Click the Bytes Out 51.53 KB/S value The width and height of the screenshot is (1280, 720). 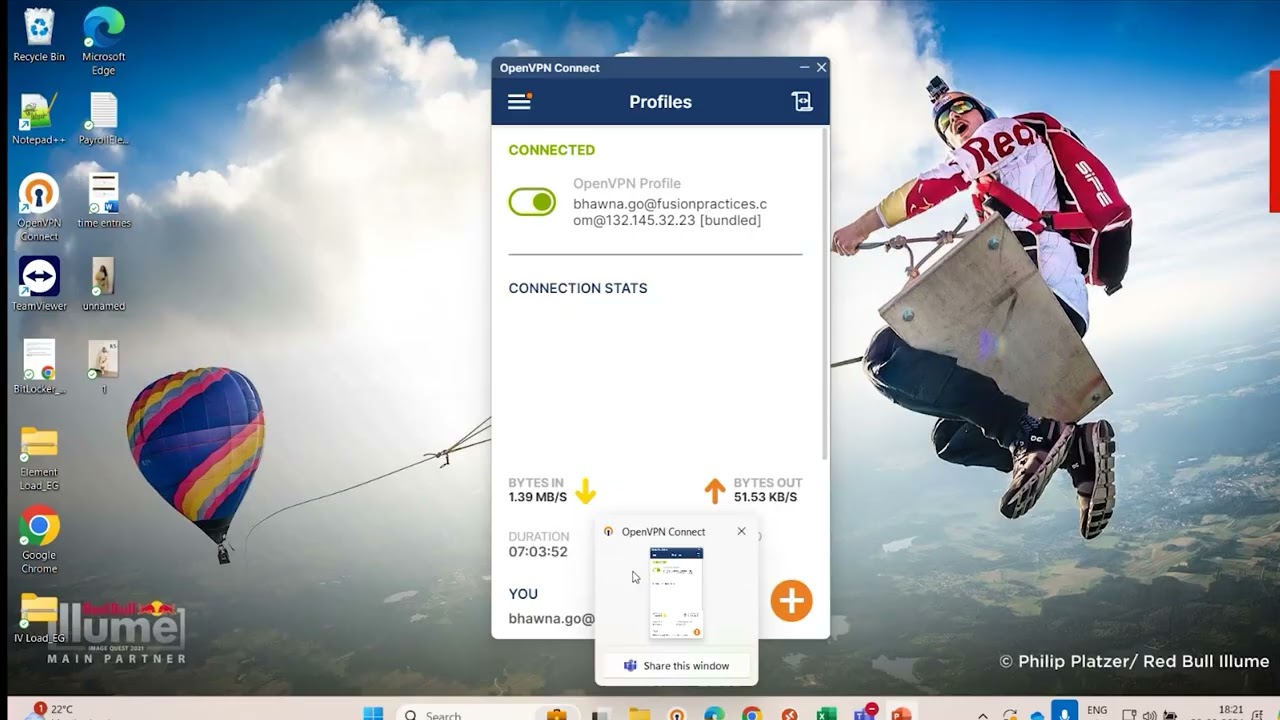coord(765,497)
